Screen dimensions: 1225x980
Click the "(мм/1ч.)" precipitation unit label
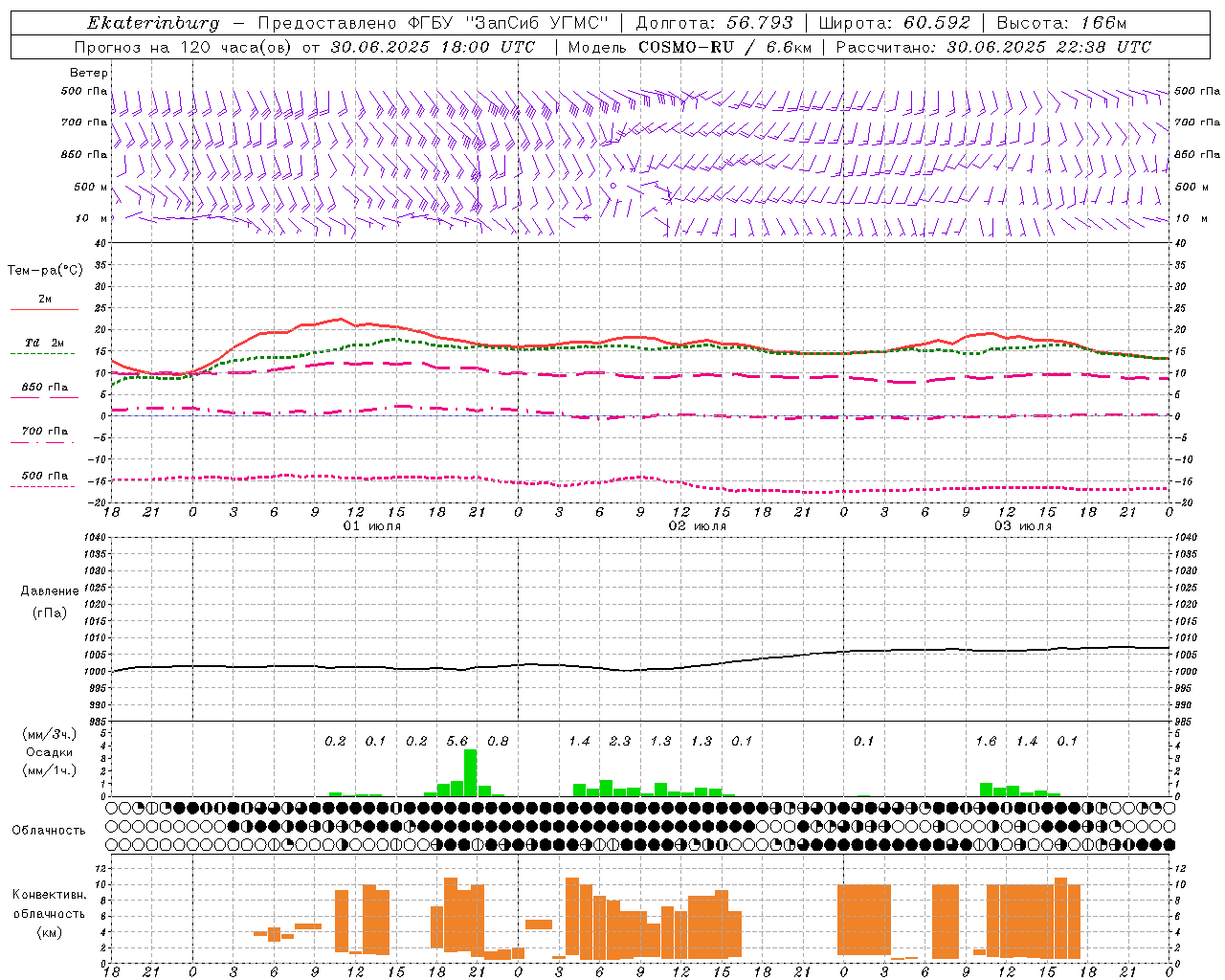point(50,770)
